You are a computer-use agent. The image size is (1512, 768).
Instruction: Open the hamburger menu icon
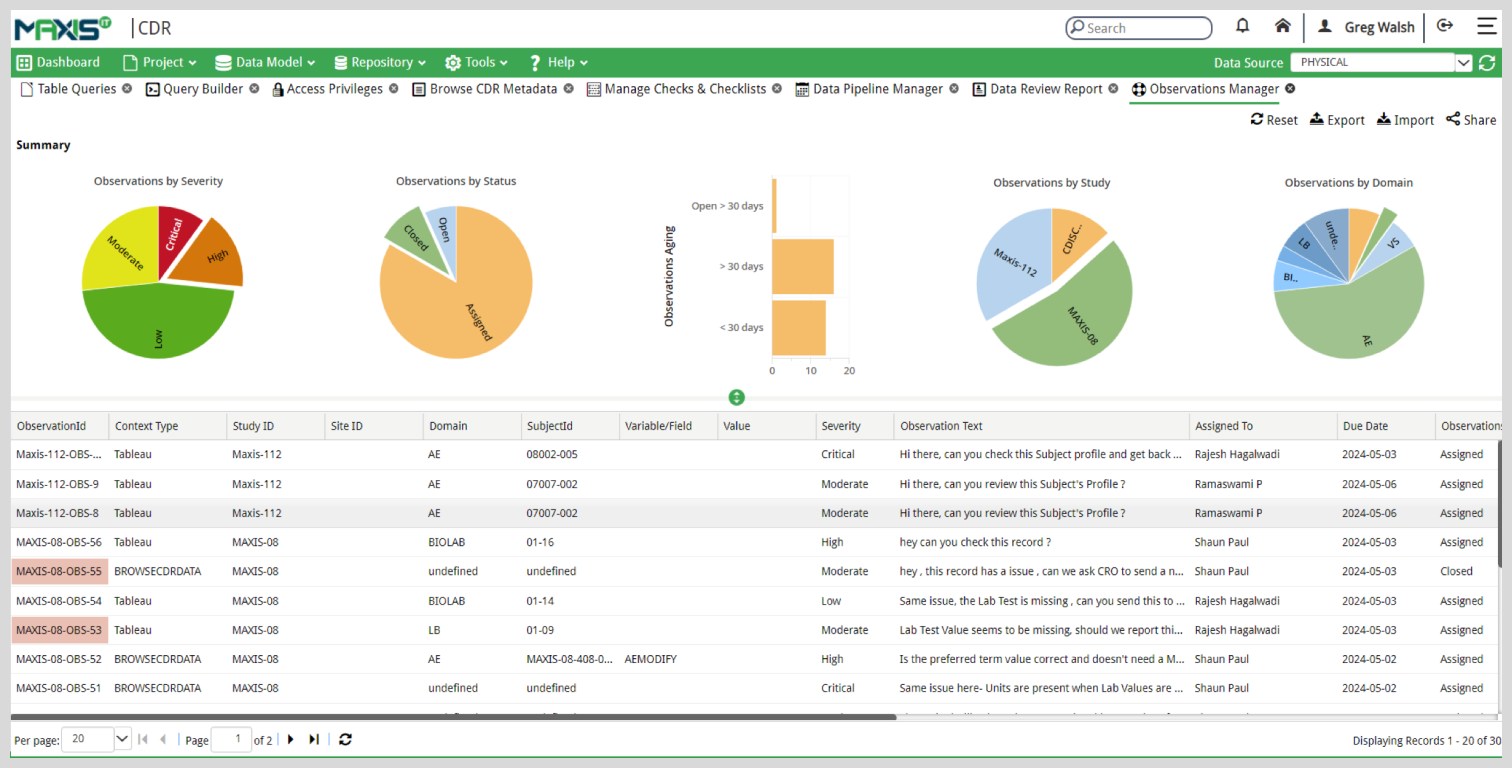click(1487, 26)
